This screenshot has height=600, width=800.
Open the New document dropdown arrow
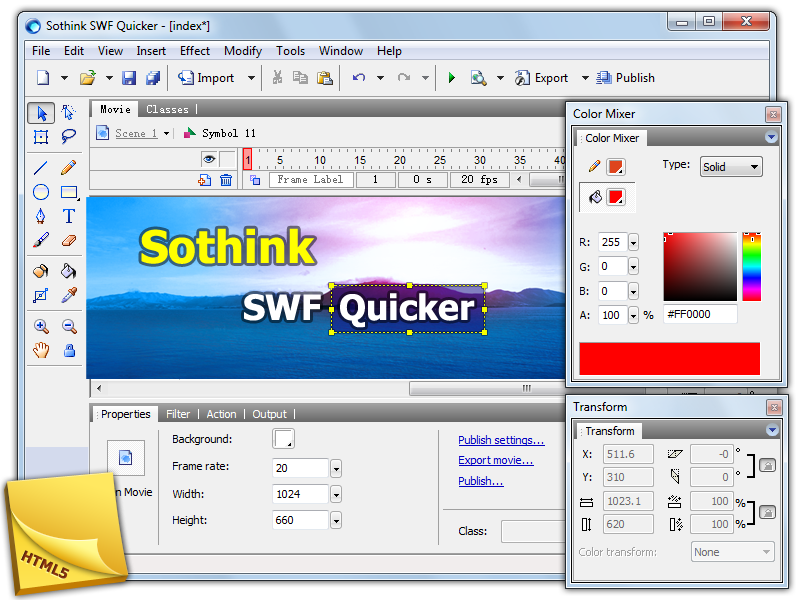(64, 78)
